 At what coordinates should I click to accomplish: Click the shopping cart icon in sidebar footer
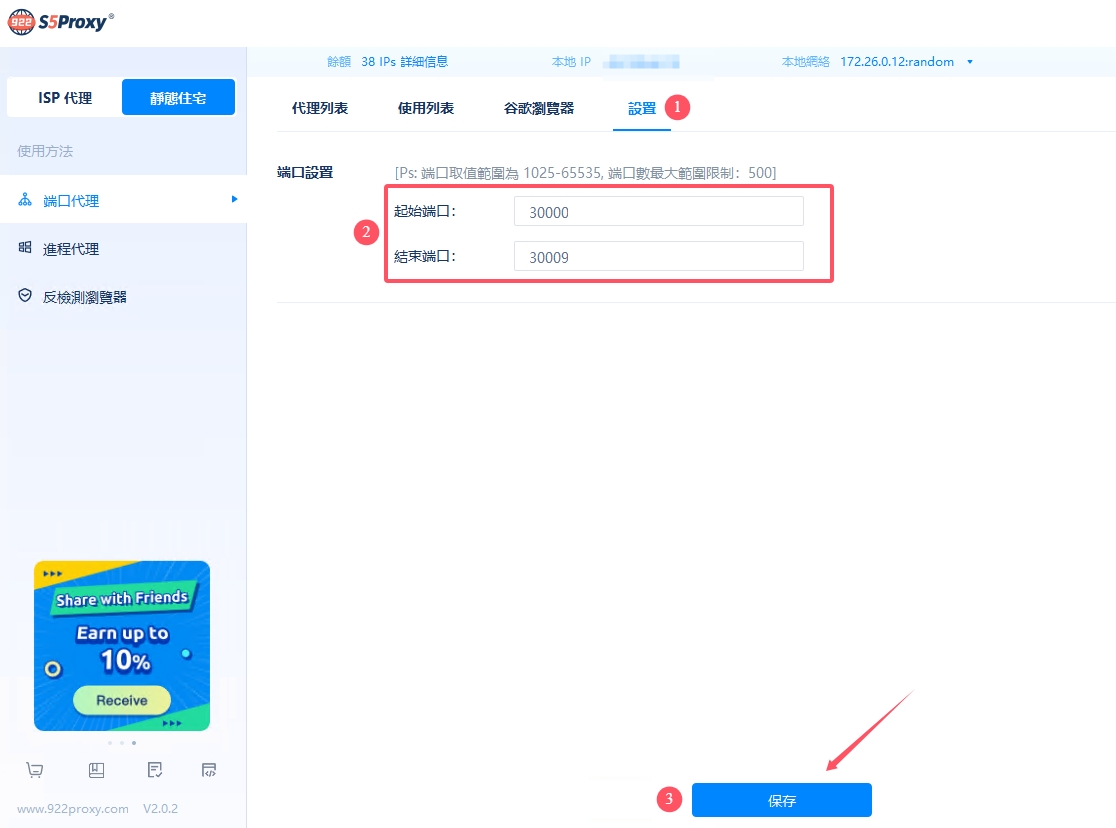(x=35, y=770)
